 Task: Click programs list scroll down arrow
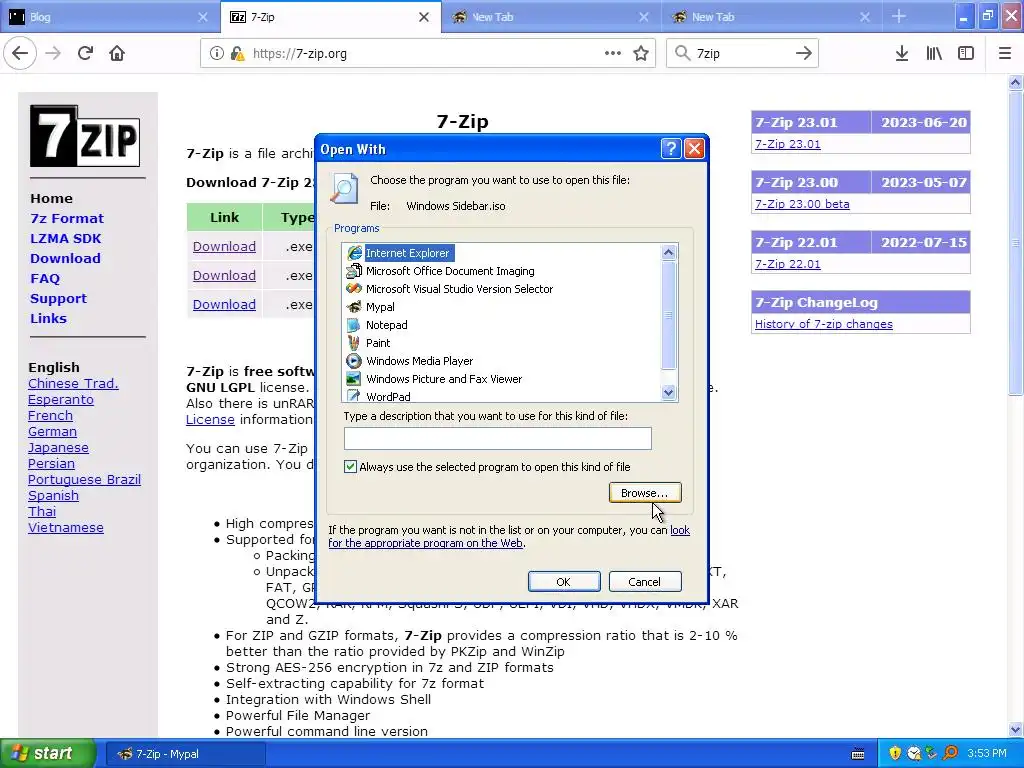(x=668, y=392)
